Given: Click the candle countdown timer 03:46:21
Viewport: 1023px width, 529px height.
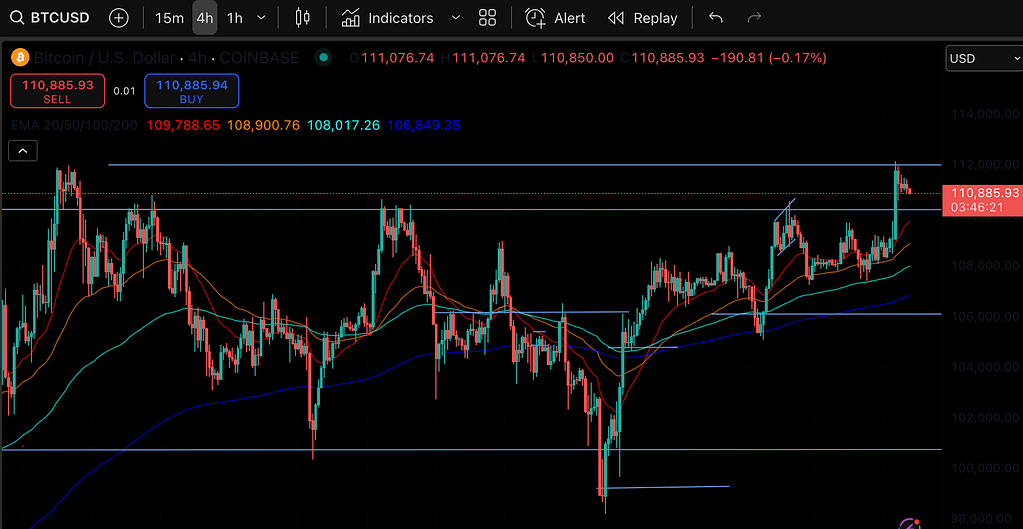Looking at the screenshot, I should [979, 207].
